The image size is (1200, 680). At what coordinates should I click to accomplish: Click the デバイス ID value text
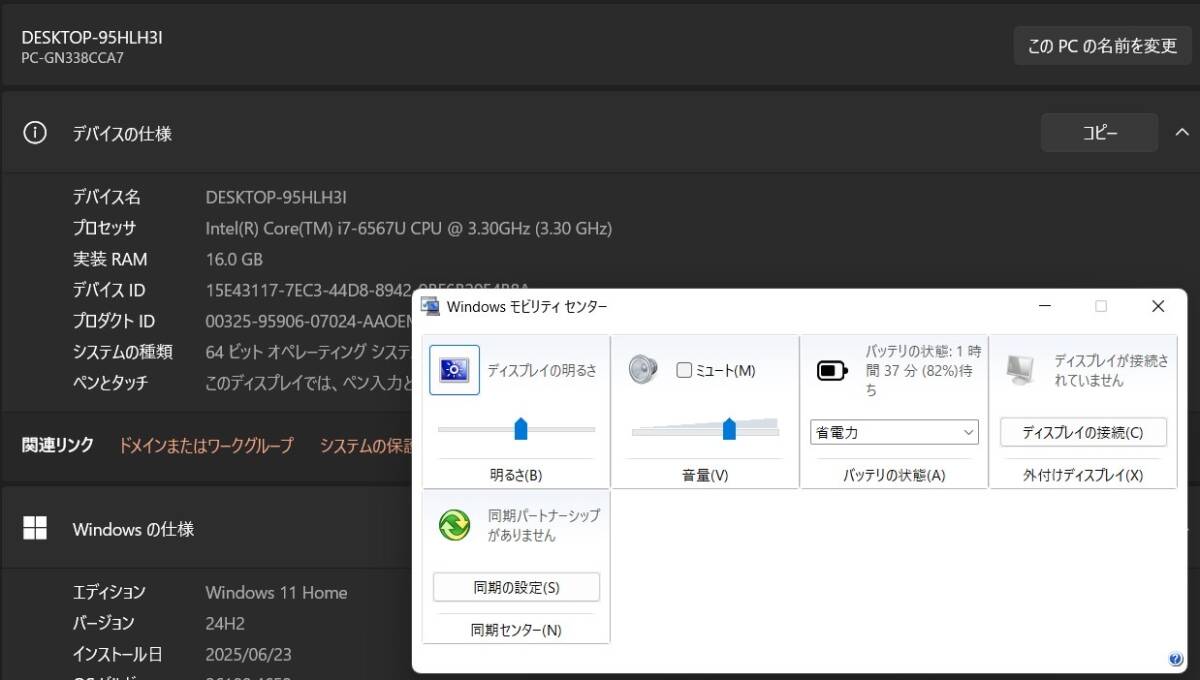click(x=310, y=290)
